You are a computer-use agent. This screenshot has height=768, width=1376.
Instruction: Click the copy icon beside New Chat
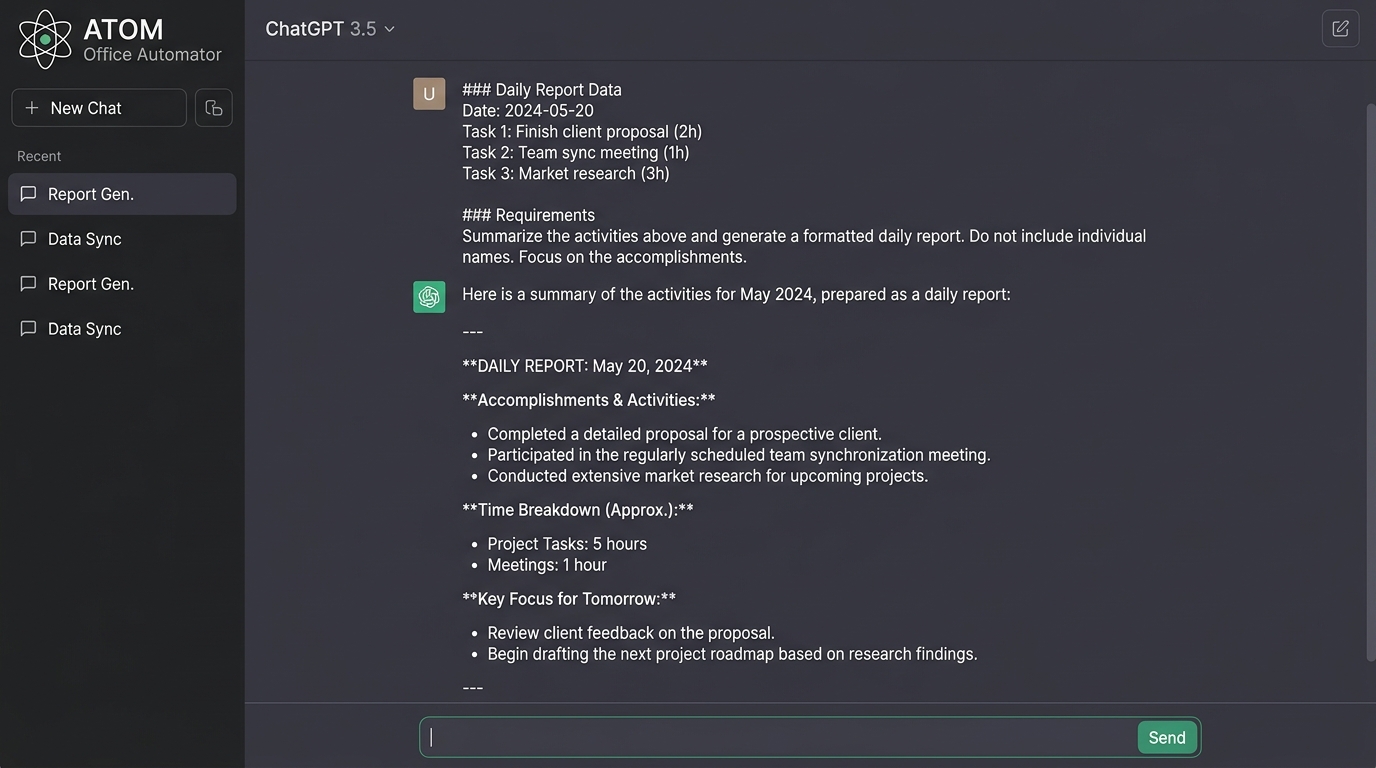coord(214,108)
